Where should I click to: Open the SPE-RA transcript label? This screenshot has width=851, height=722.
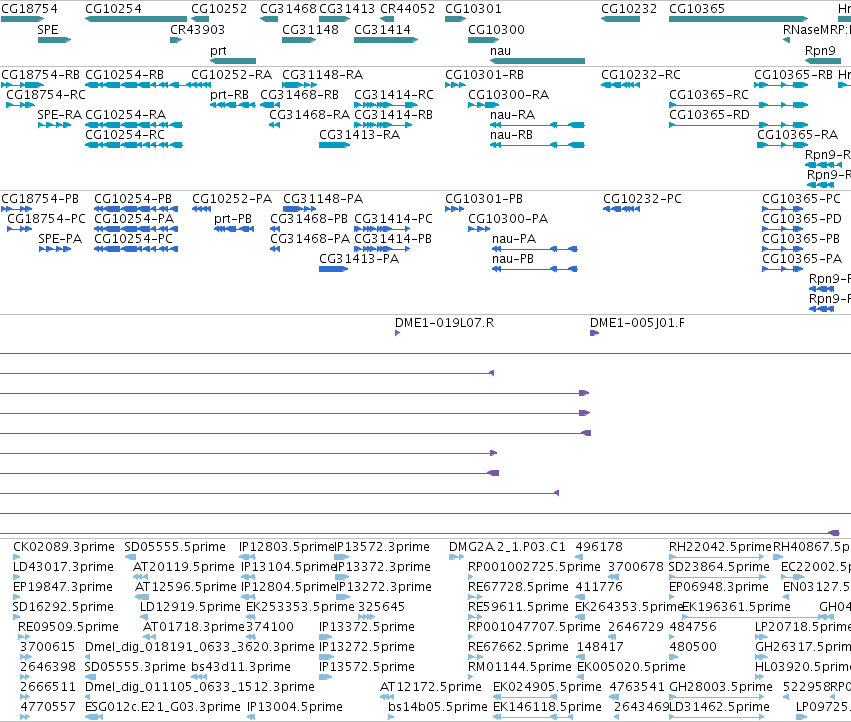(60, 115)
